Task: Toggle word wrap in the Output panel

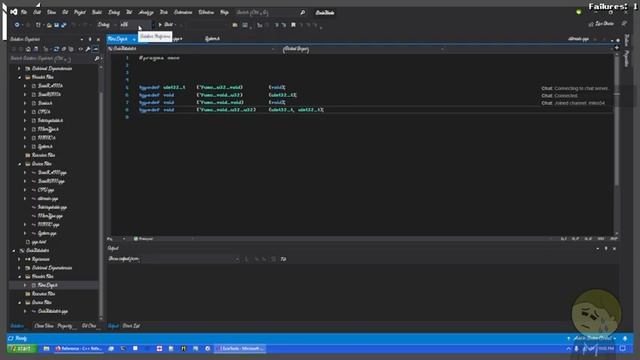Action: coord(283,259)
